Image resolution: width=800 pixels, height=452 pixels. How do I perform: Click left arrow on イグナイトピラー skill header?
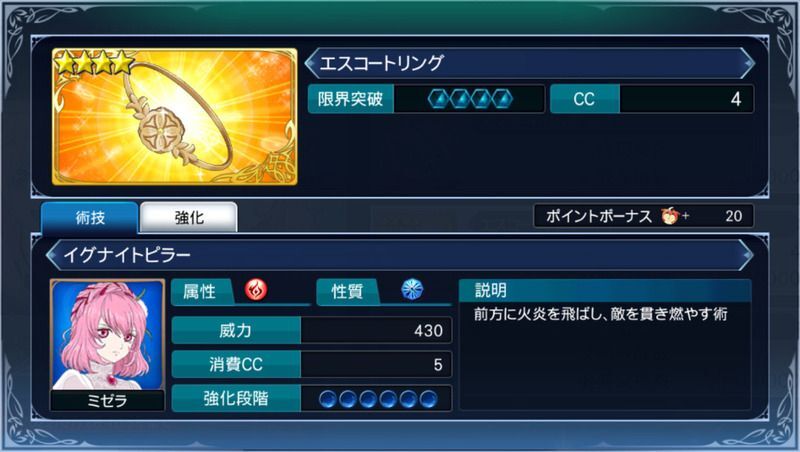(x=53, y=255)
